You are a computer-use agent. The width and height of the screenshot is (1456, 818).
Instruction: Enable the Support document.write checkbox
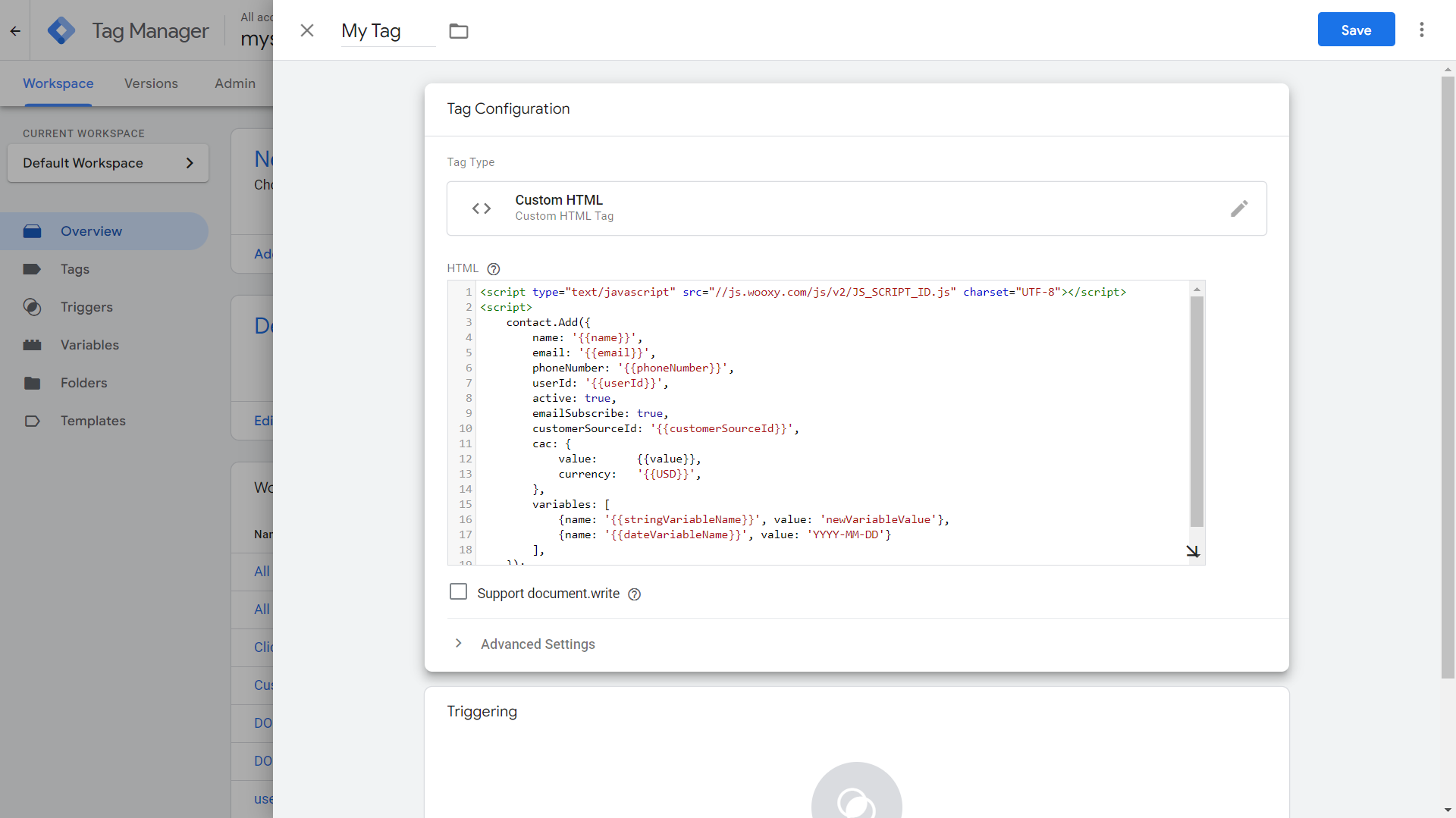tap(458, 591)
